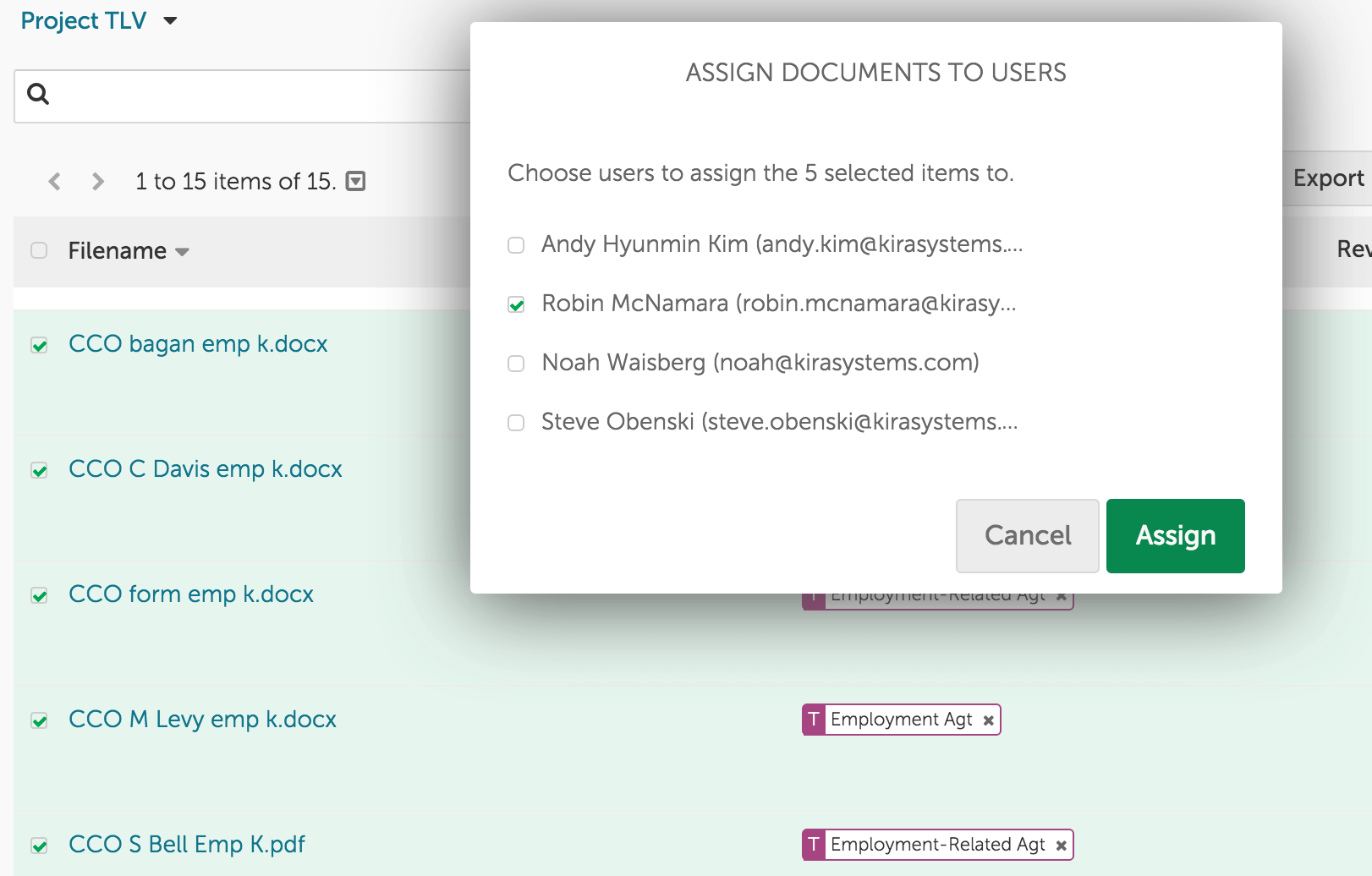Click Employment-Related Agt tag on S Bell row
This screenshot has width=1372, height=876.
point(938,845)
